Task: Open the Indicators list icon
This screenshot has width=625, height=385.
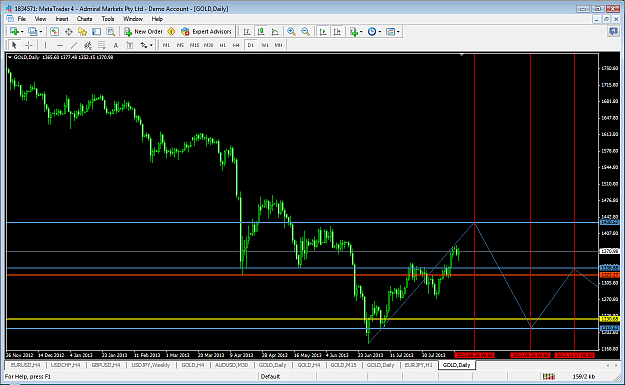Action: pos(354,31)
